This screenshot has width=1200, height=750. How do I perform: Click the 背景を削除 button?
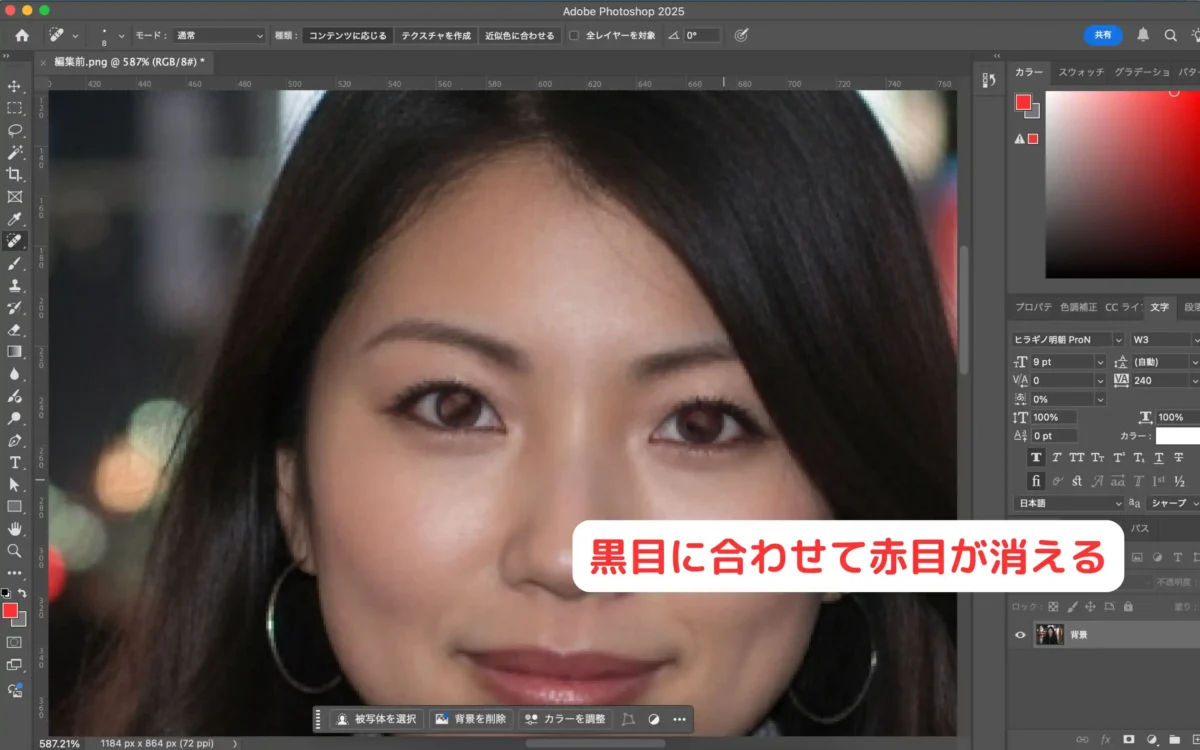pyautogui.click(x=471, y=718)
